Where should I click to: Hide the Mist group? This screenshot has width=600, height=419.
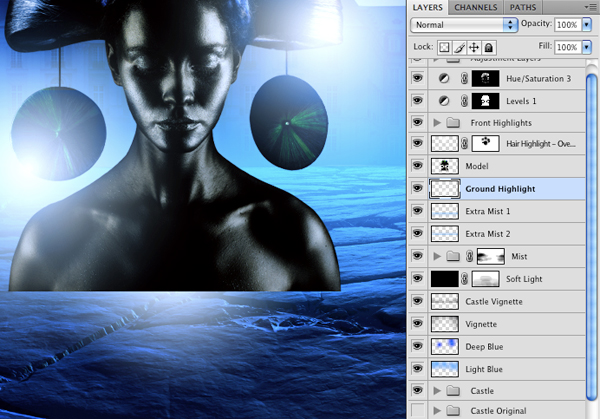point(417,256)
